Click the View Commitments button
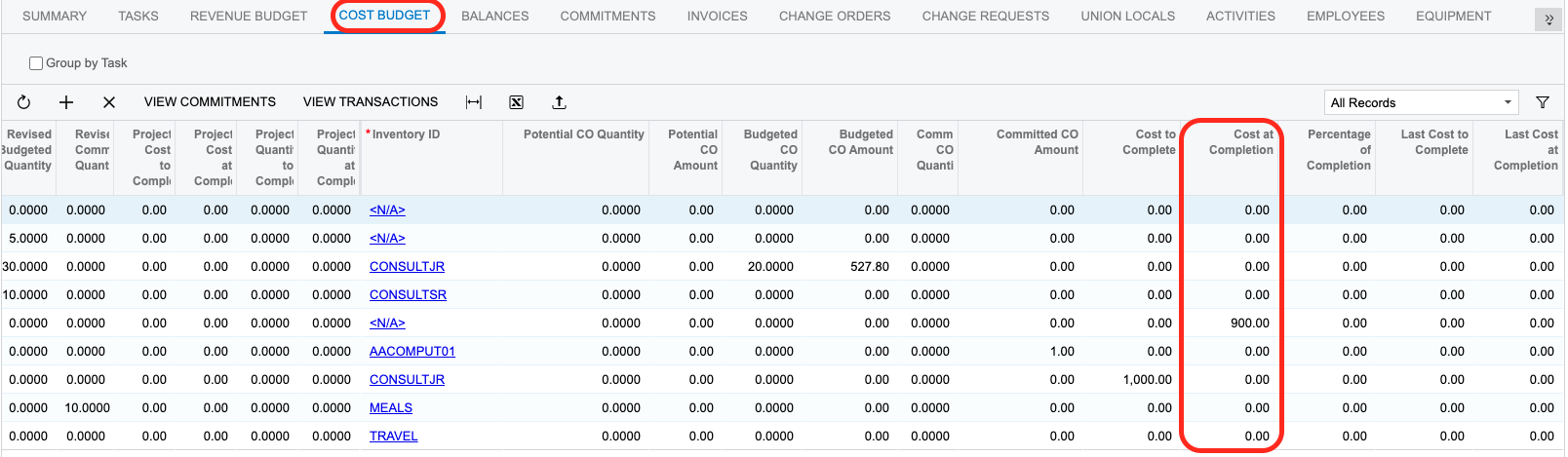 coord(210,102)
